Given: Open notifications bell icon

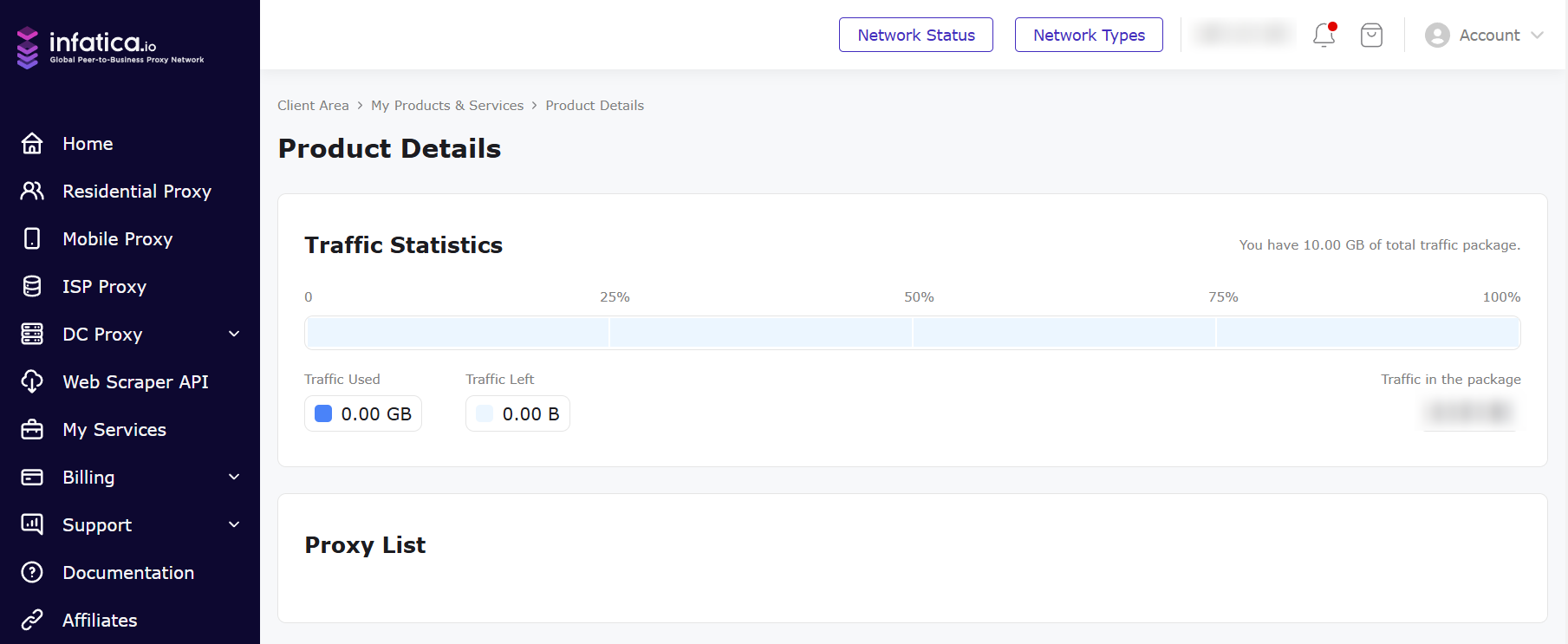Looking at the screenshot, I should (x=1324, y=35).
